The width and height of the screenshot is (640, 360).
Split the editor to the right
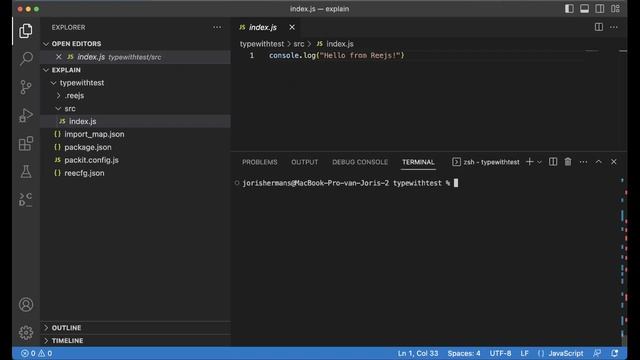coord(598,27)
